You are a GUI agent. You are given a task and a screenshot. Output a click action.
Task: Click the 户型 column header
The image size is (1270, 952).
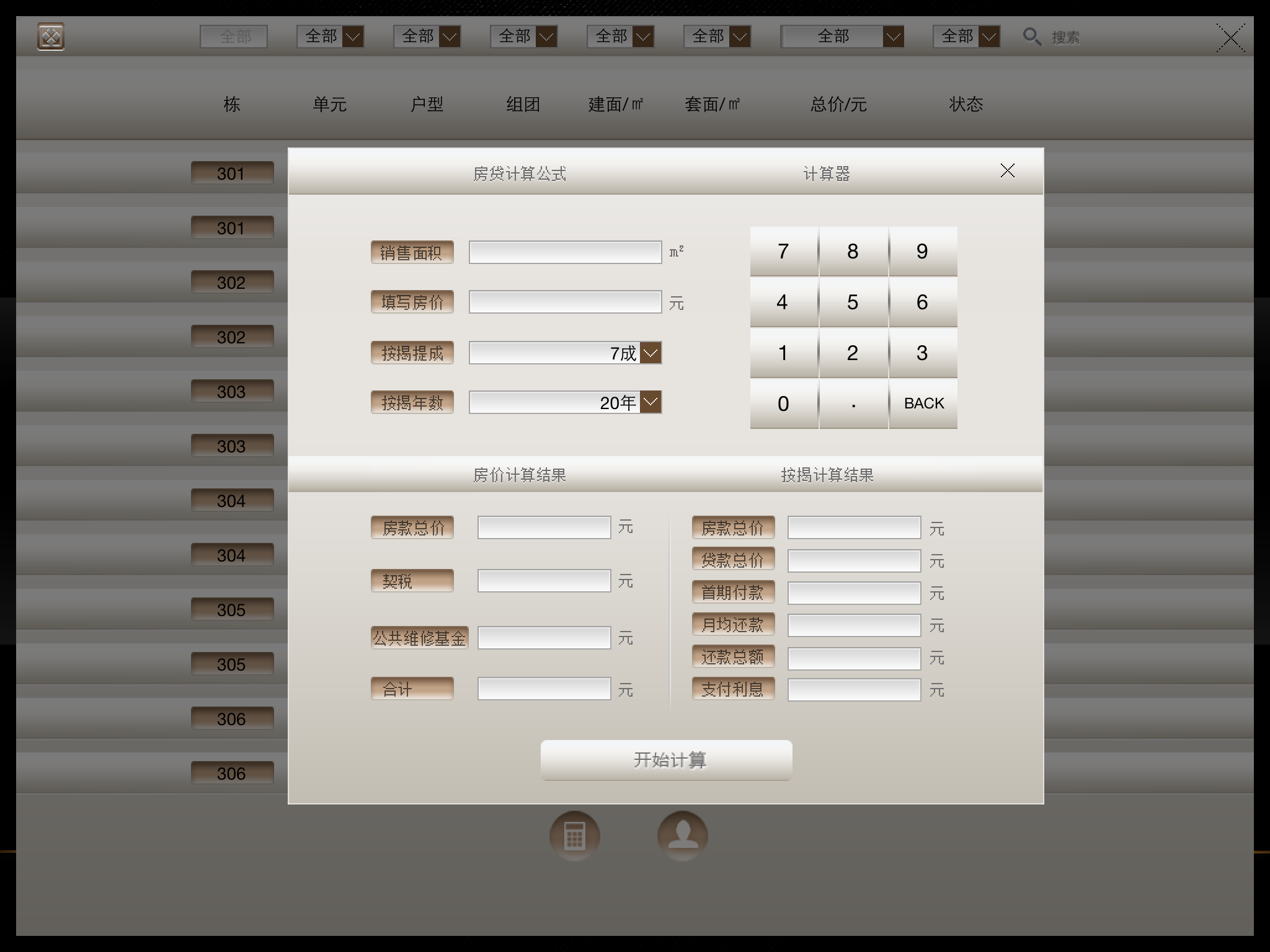click(427, 104)
